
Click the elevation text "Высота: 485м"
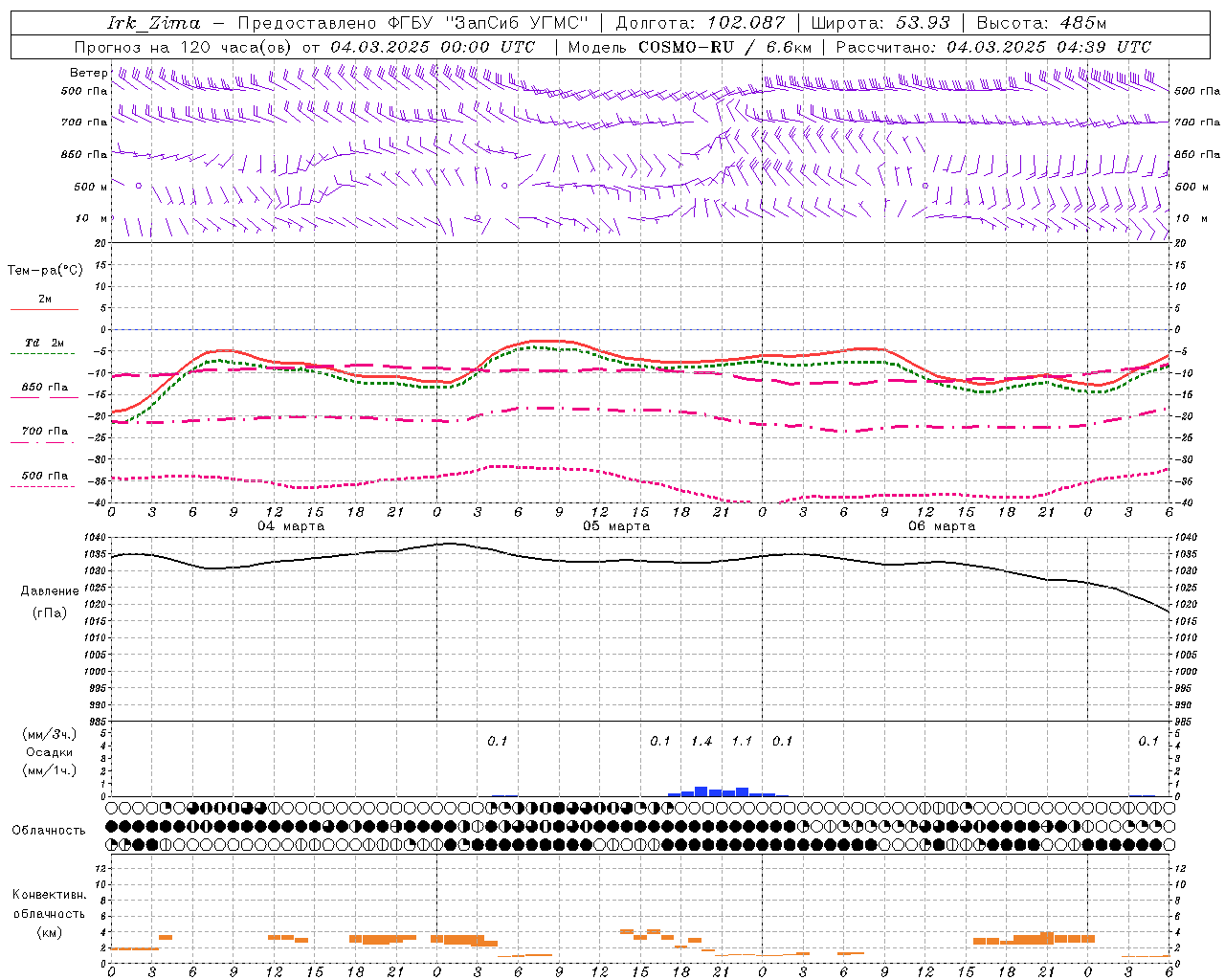point(1041,23)
